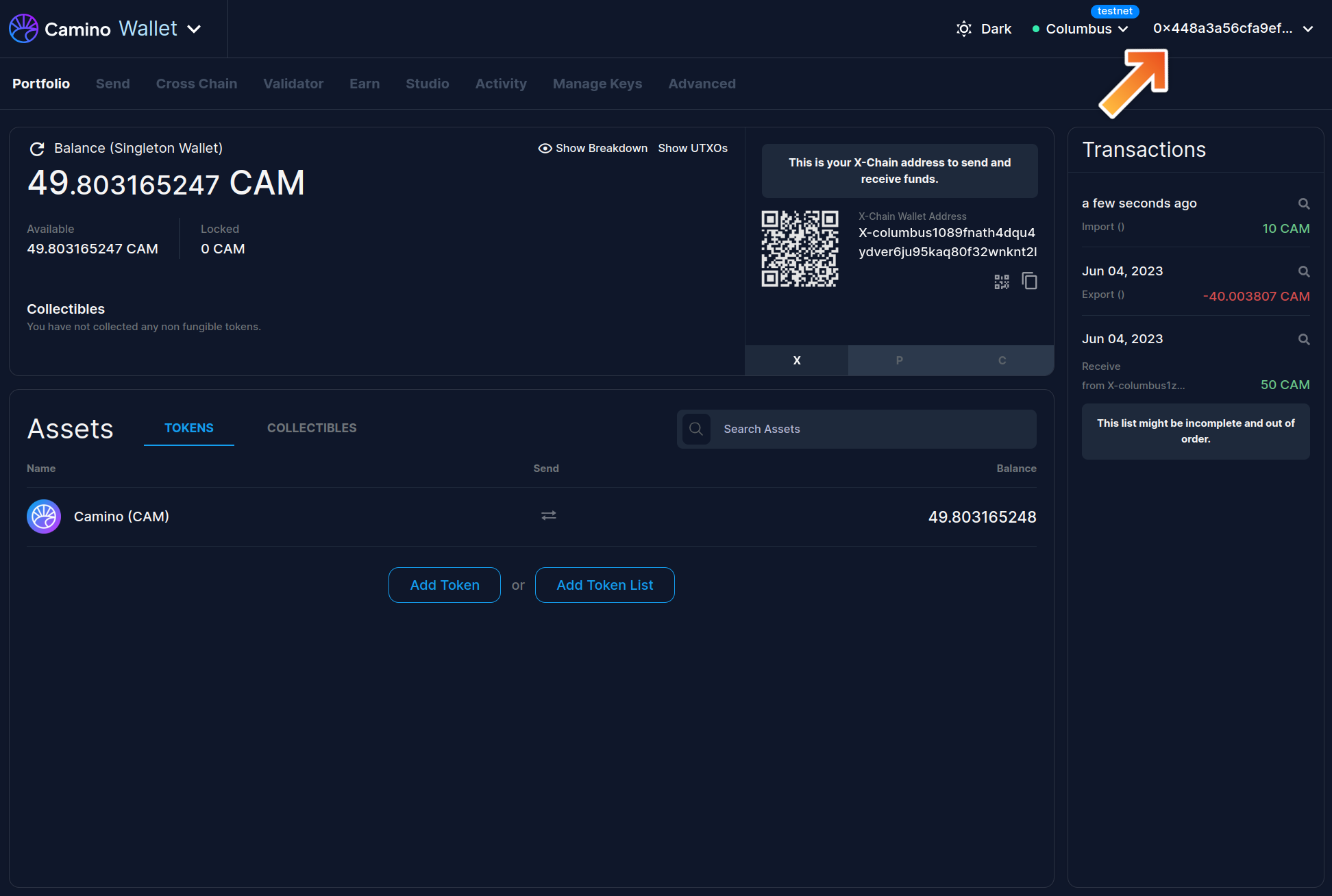Open details for the Export transaction
1332x896 pixels.
click(1303, 272)
